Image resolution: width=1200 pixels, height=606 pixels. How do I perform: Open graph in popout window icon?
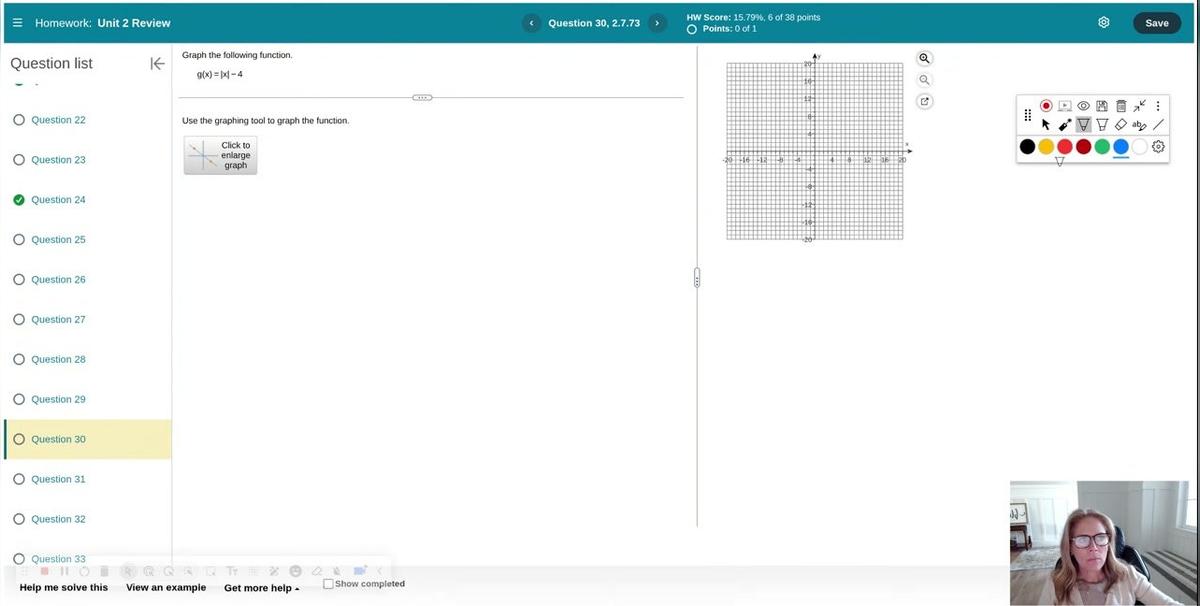pyautogui.click(x=925, y=101)
